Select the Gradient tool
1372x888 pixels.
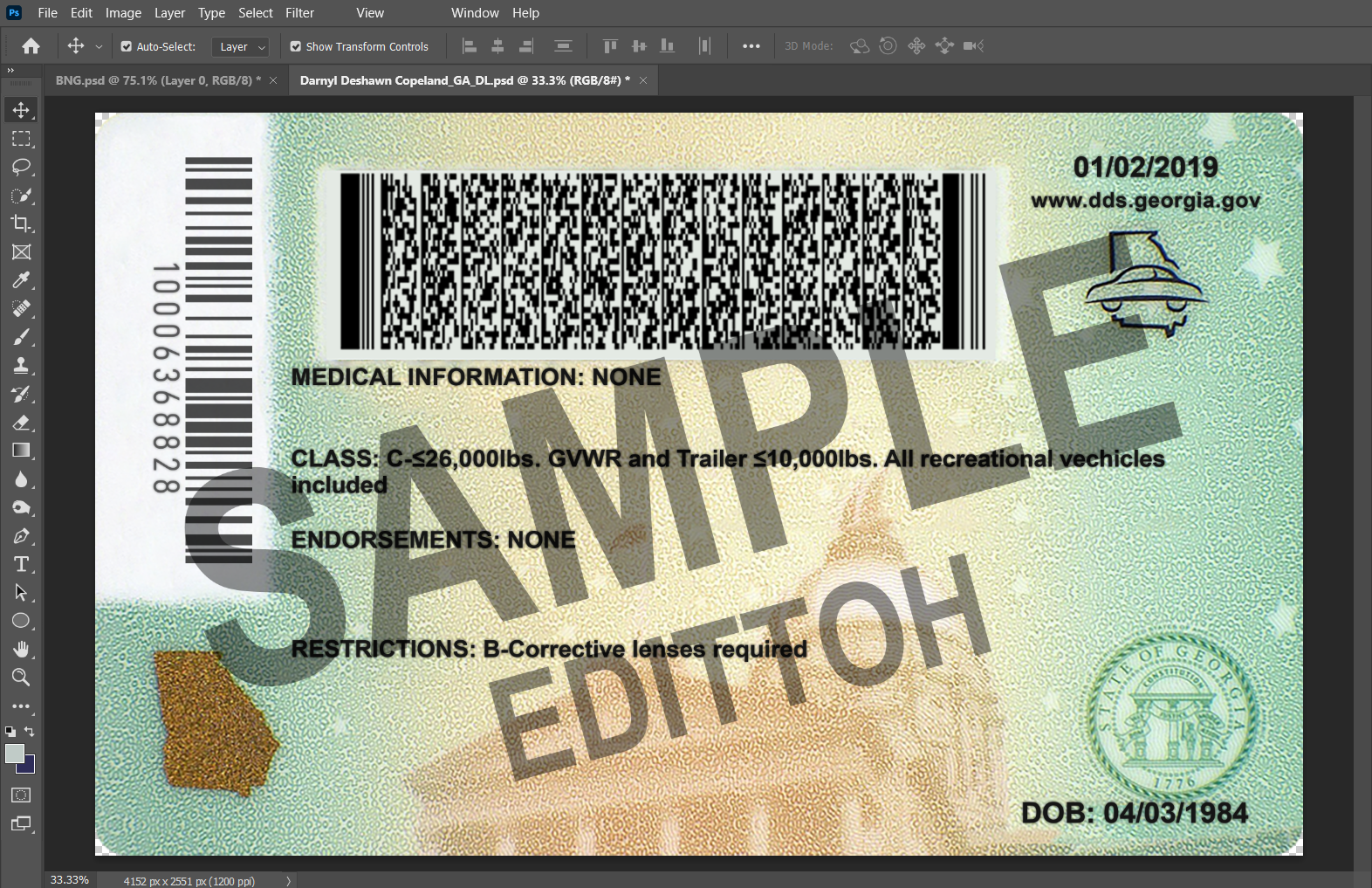tap(21, 451)
